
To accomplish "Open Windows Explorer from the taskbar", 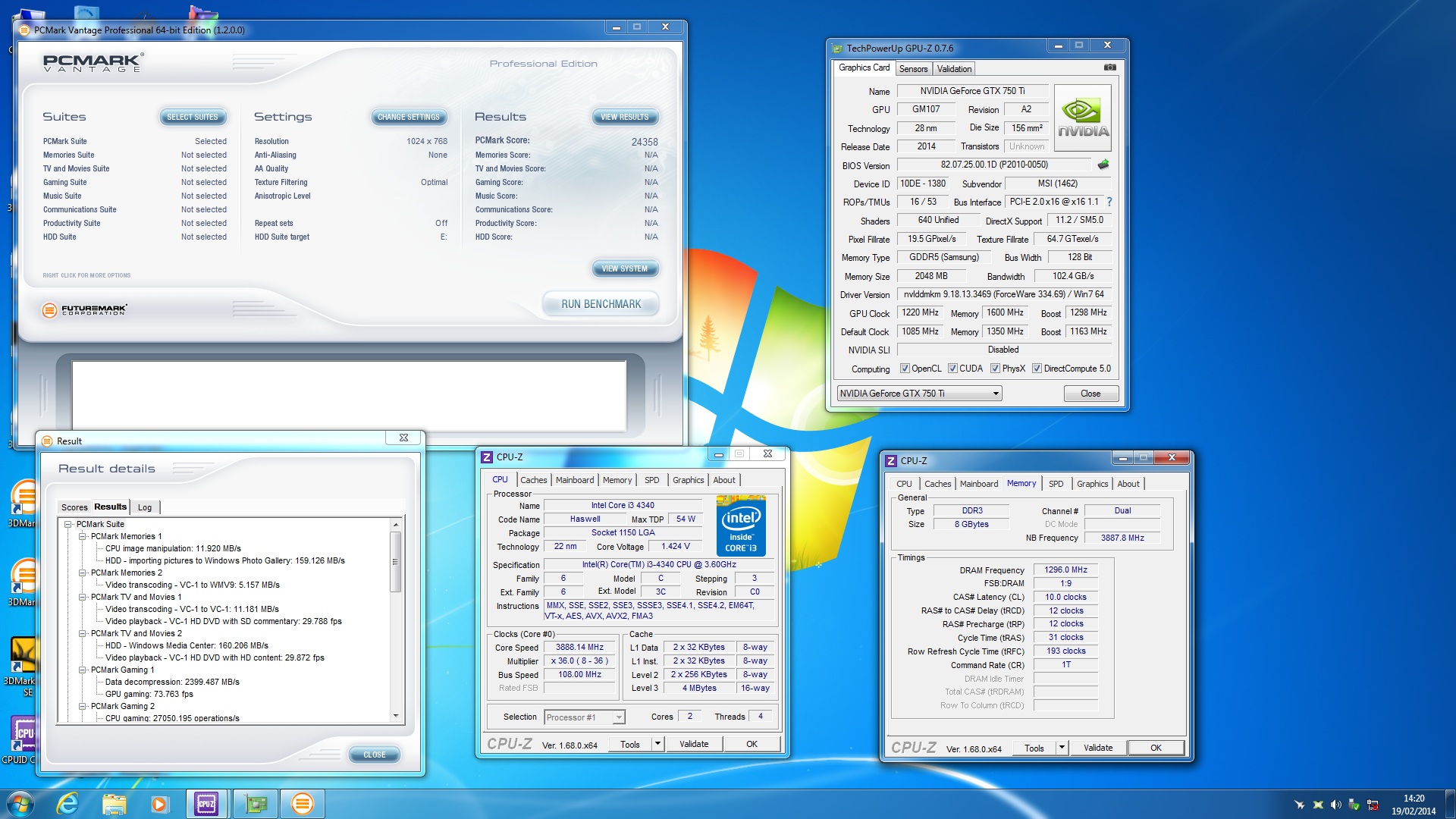I will click(x=114, y=804).
